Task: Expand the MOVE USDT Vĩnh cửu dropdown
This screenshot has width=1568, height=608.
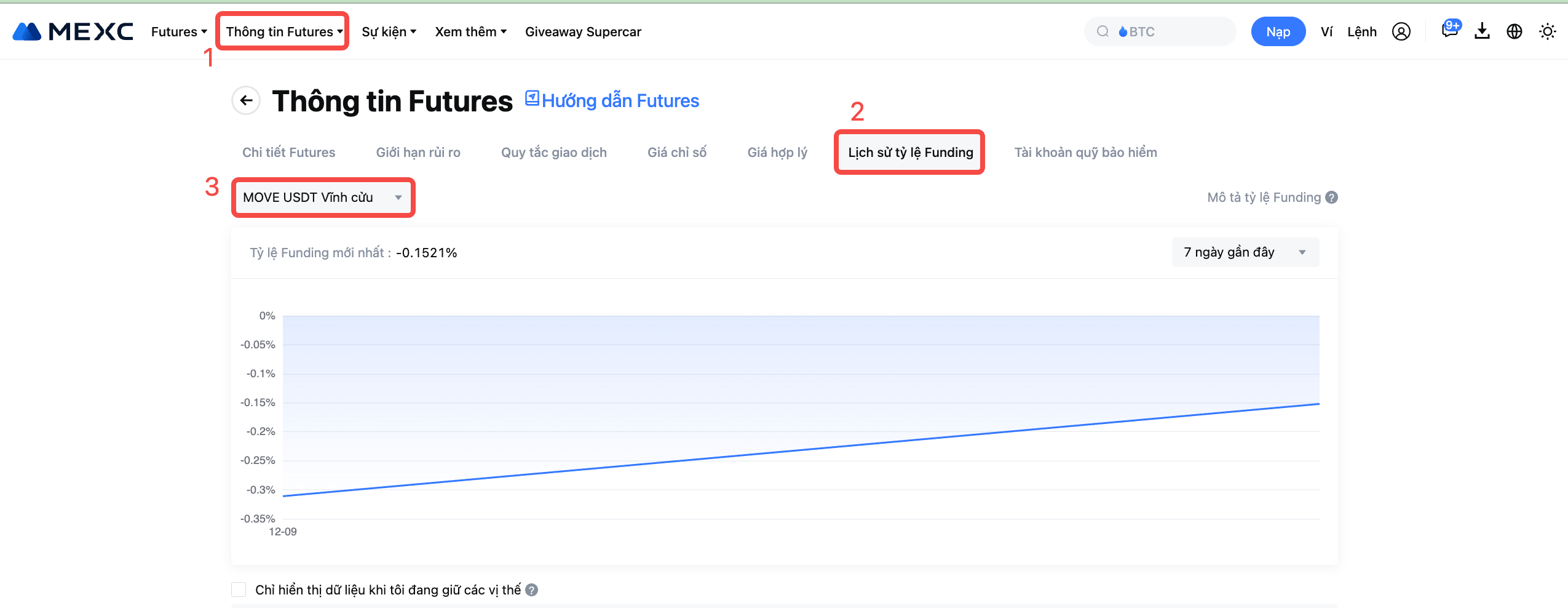Action: (322, 198)
